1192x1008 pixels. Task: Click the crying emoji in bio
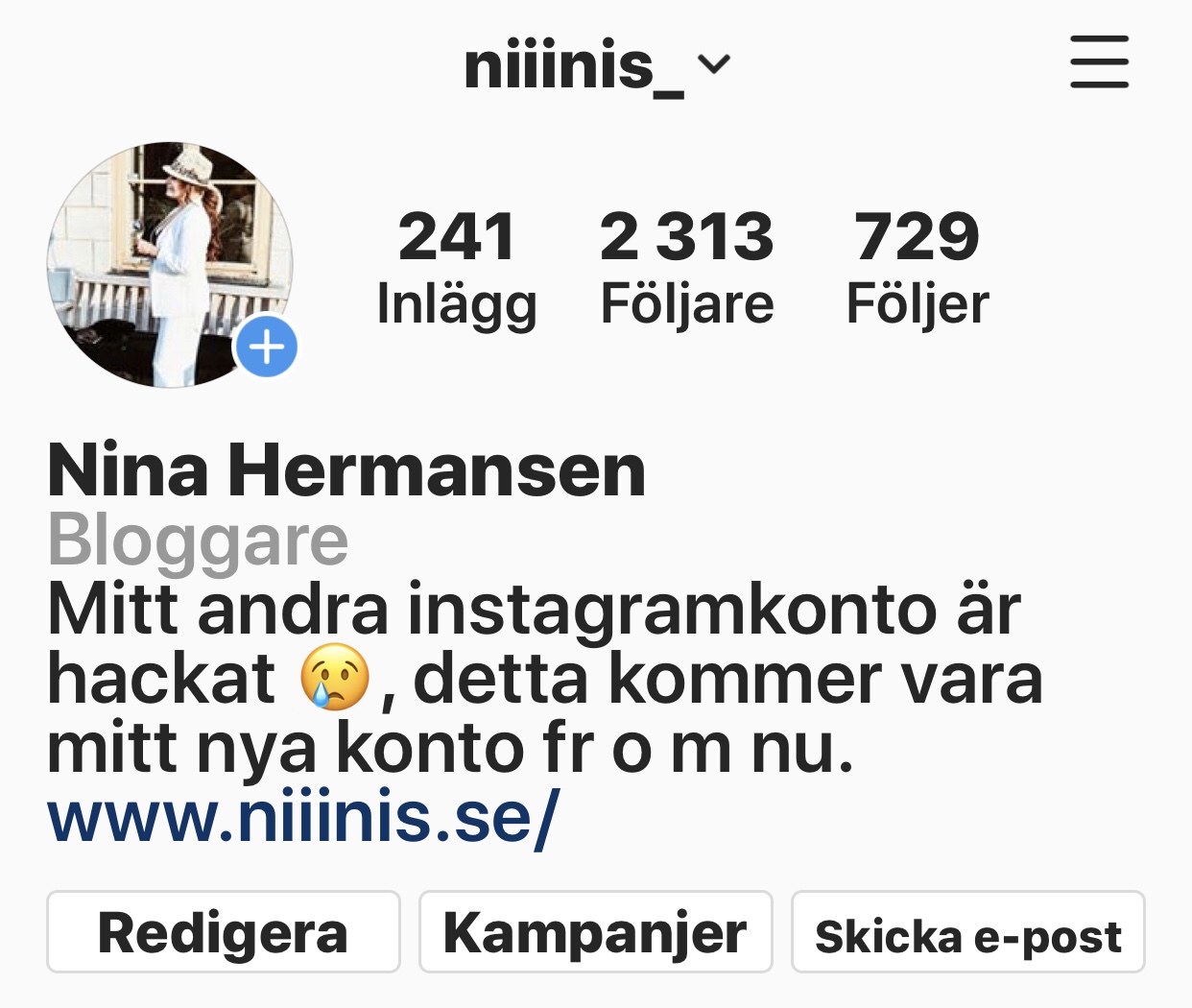[x=335, y=678]
